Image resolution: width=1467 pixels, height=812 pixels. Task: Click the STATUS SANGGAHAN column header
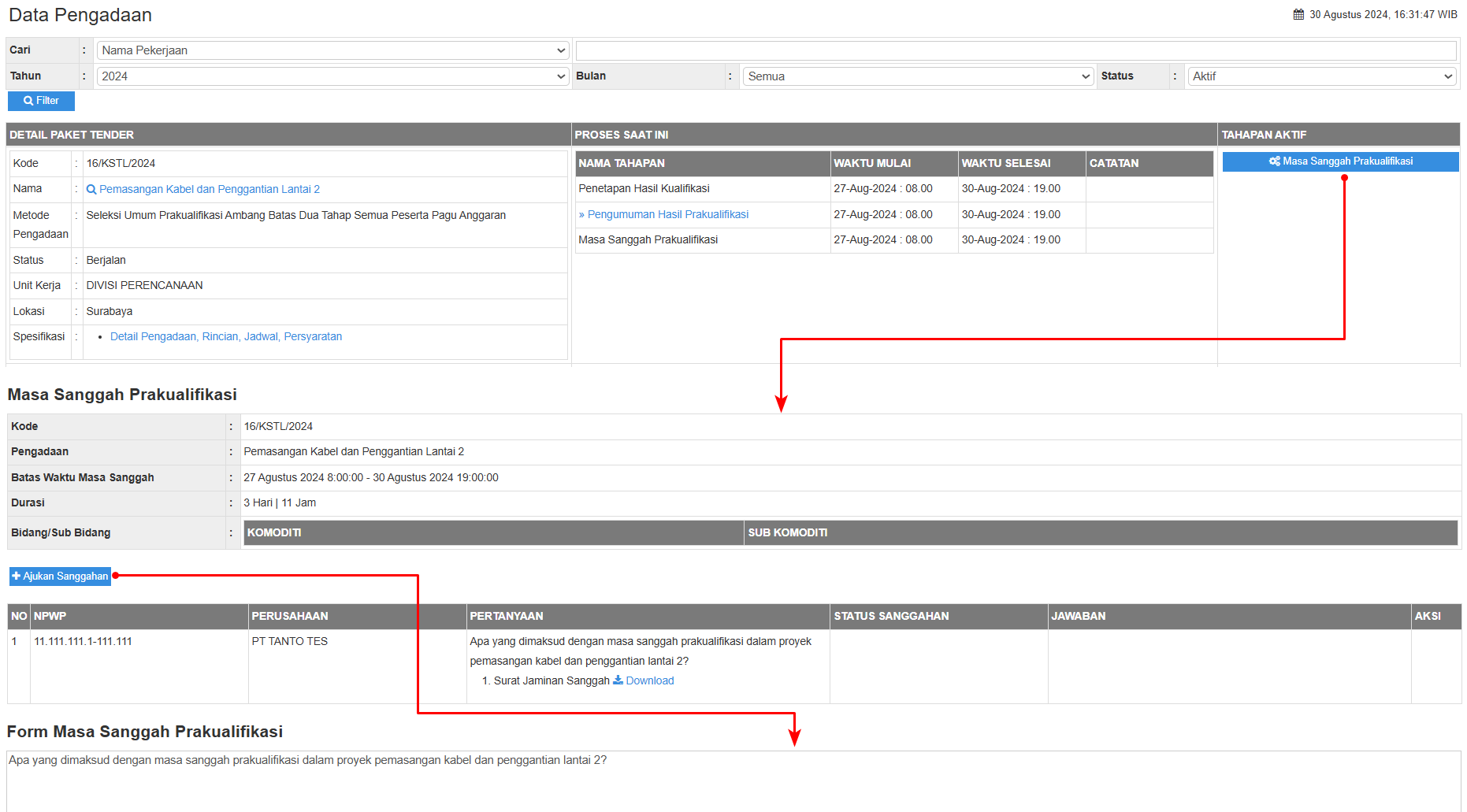point(938,616)
